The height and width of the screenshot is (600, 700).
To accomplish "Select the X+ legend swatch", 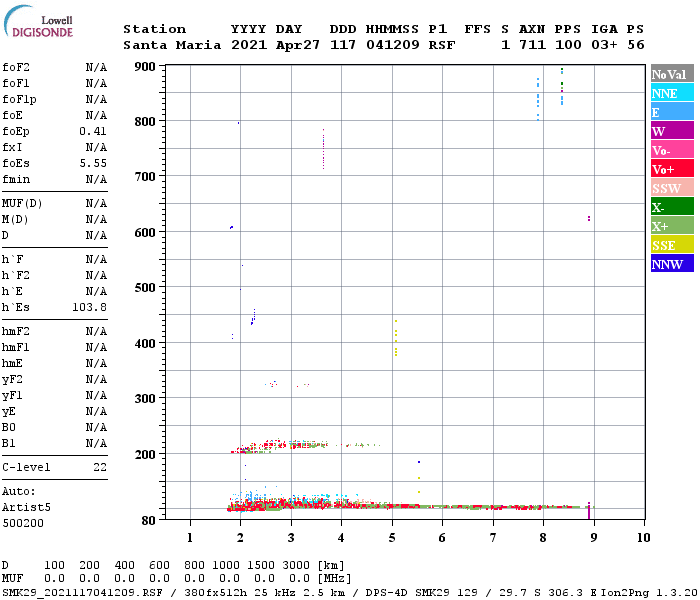I will tap(672, 225).
